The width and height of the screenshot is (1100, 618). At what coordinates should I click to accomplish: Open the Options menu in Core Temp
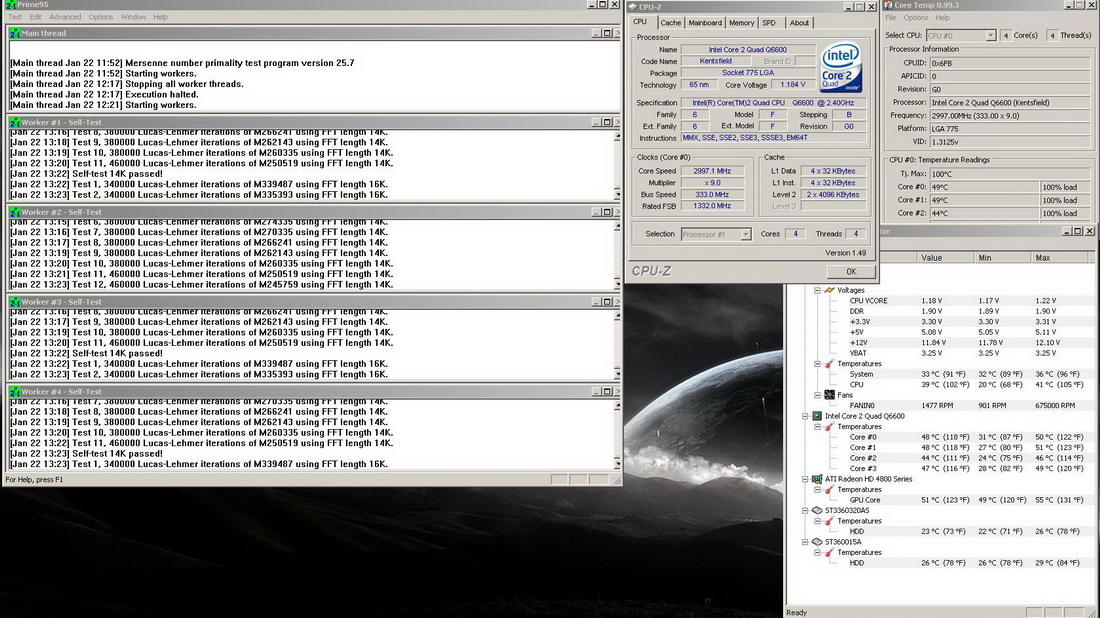pos(915,18)
